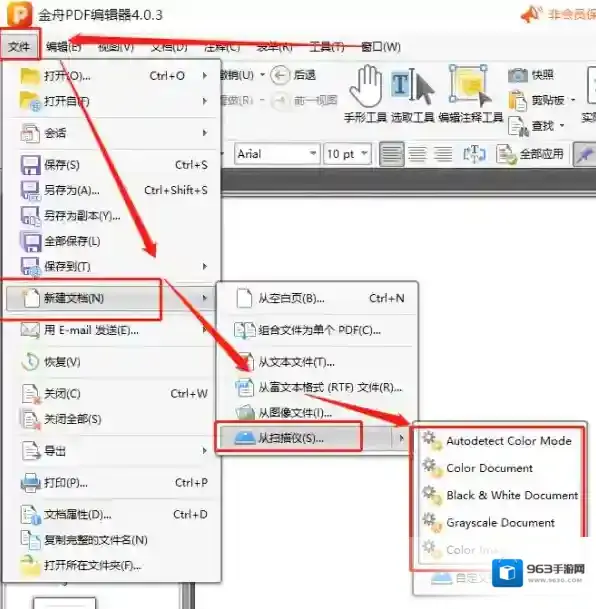This screenshot has width=596, height=609.
Task: Choose 新建文档(N) menu item
Action: 110,298
